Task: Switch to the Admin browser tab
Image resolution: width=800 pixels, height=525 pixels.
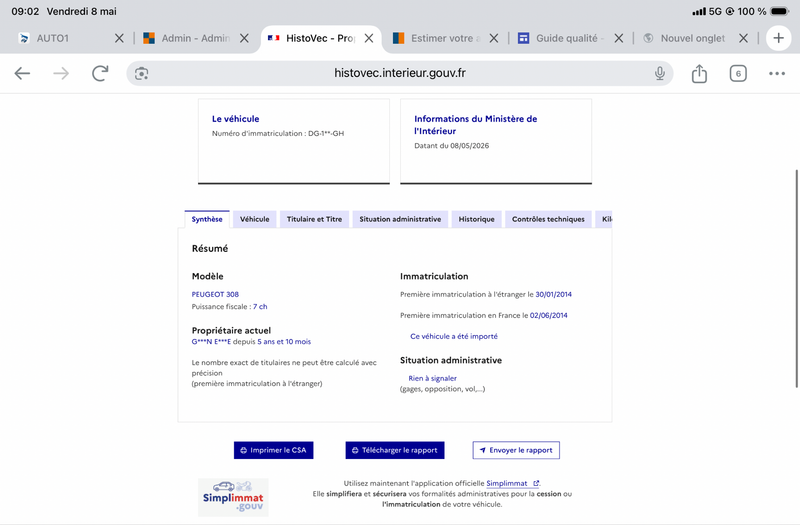Action: 187,38
